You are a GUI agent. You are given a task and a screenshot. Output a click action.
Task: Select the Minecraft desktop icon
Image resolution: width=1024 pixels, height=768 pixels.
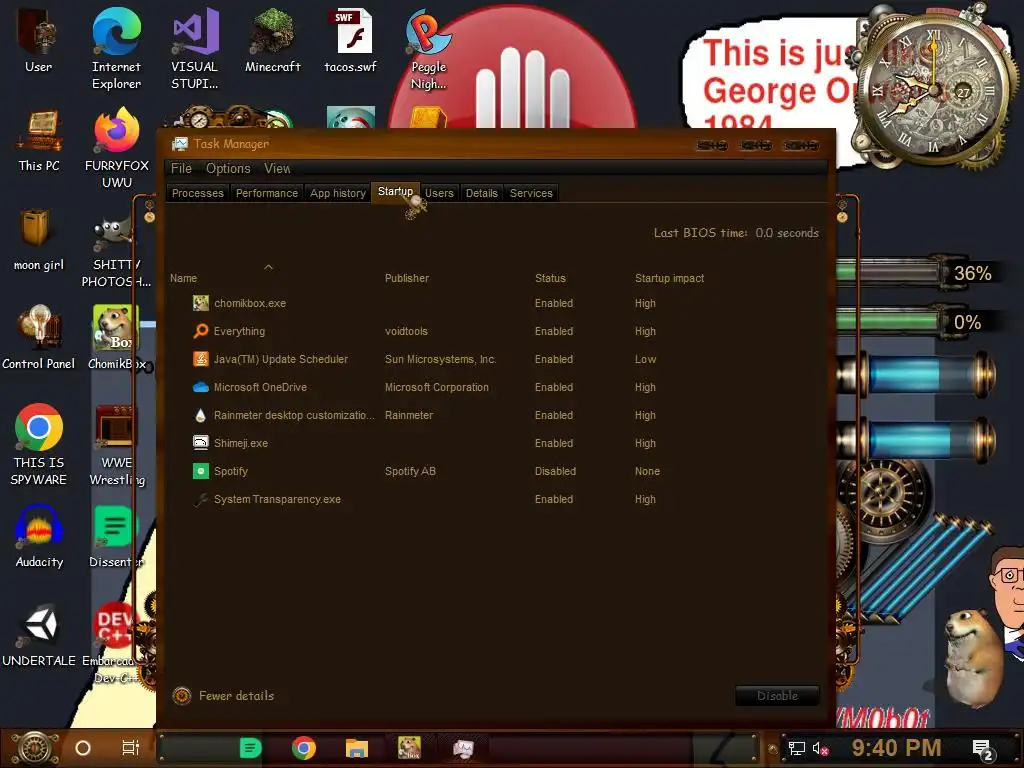click(273, 31)
